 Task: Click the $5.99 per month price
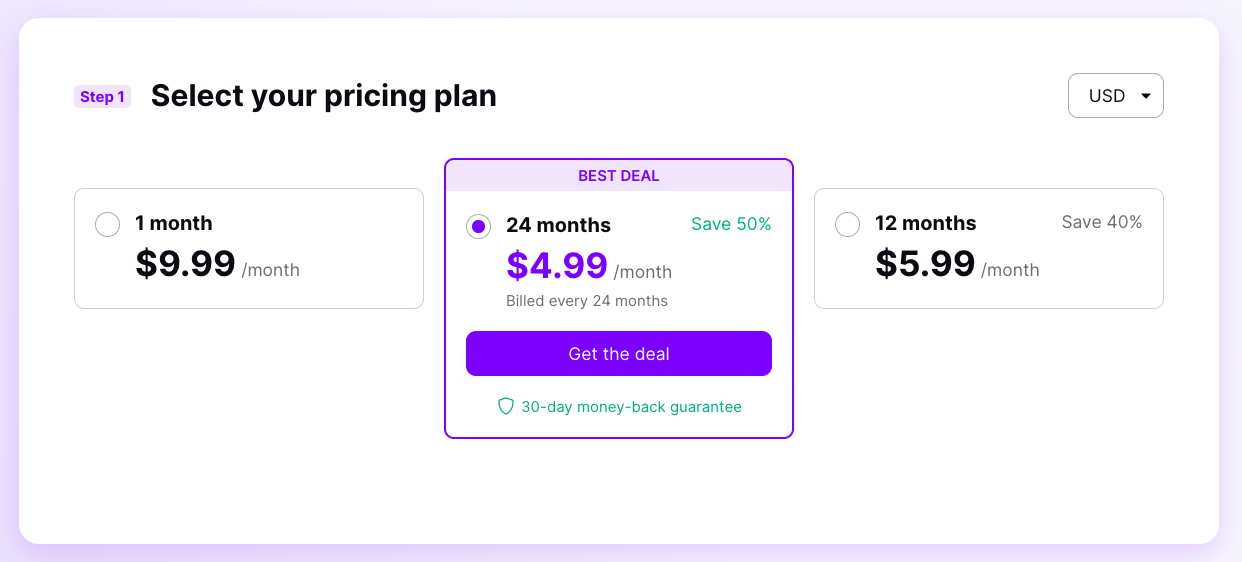957,264
